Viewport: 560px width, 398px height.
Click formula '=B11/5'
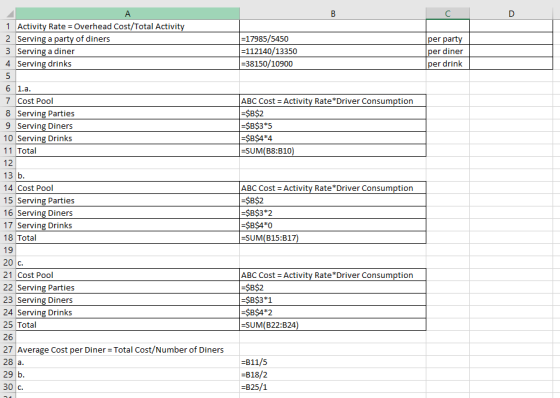(332, 362)
